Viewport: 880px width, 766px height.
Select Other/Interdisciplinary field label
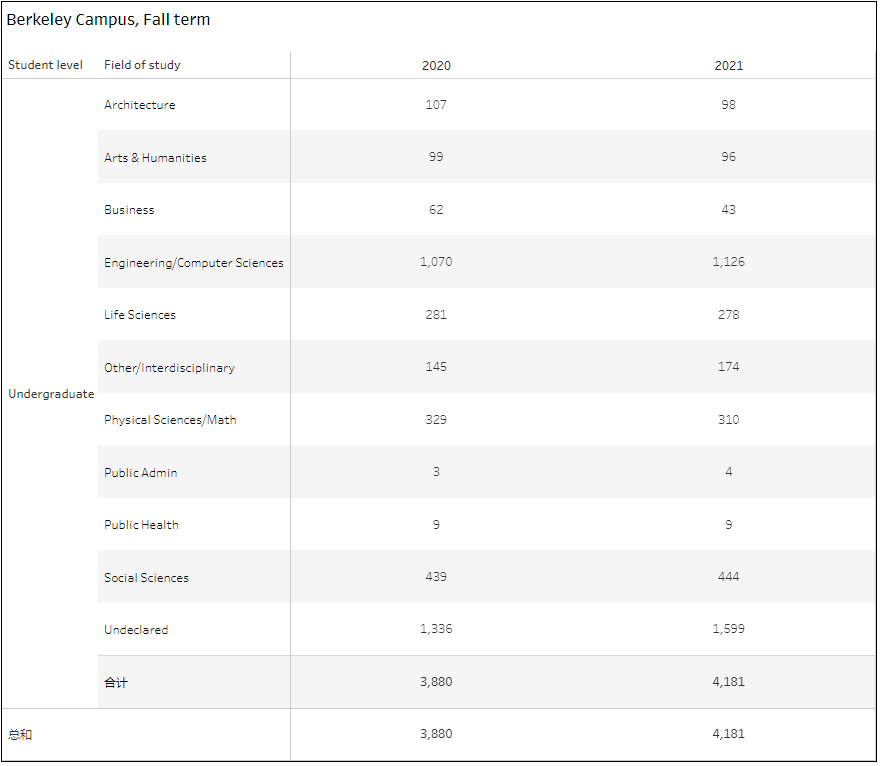tap(169, 368)
